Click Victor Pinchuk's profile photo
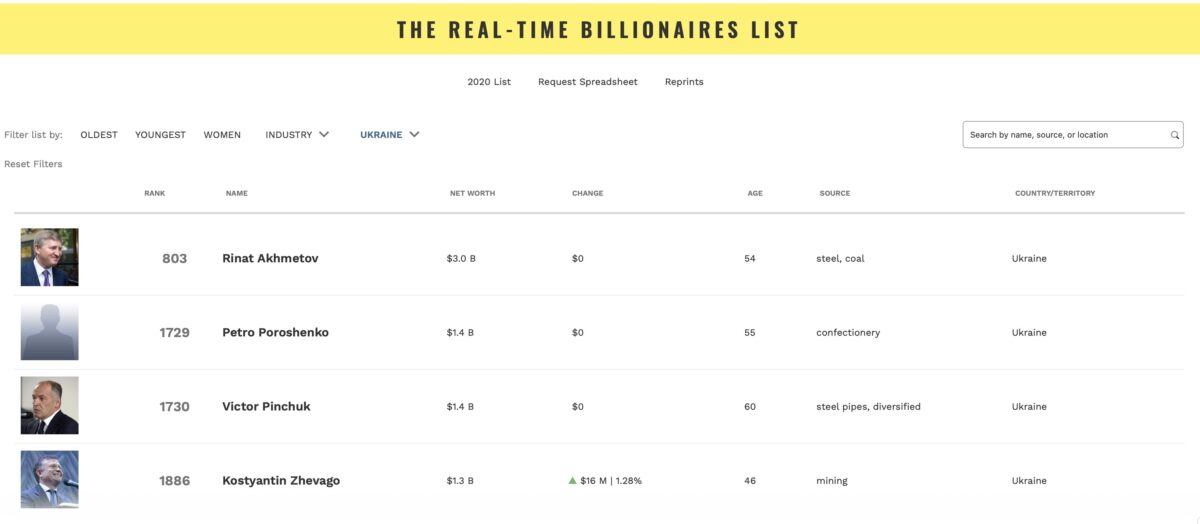This screenshot has height=524, width=1200. tap(50, 406)
